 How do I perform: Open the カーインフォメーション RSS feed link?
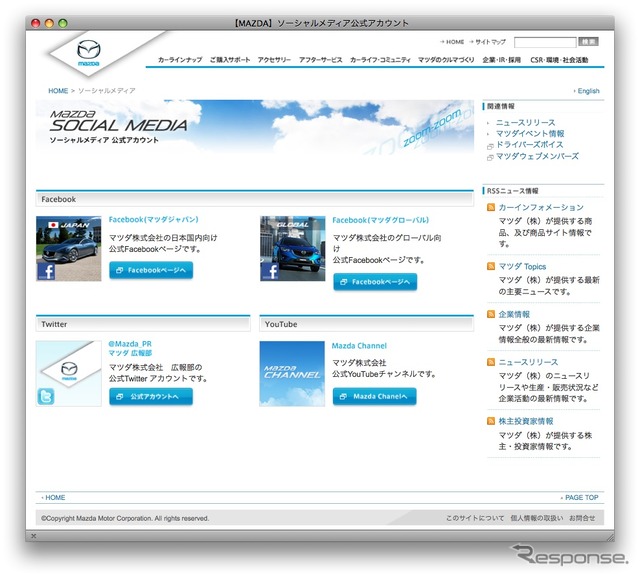pyautogui.click(x=541, y=207)
